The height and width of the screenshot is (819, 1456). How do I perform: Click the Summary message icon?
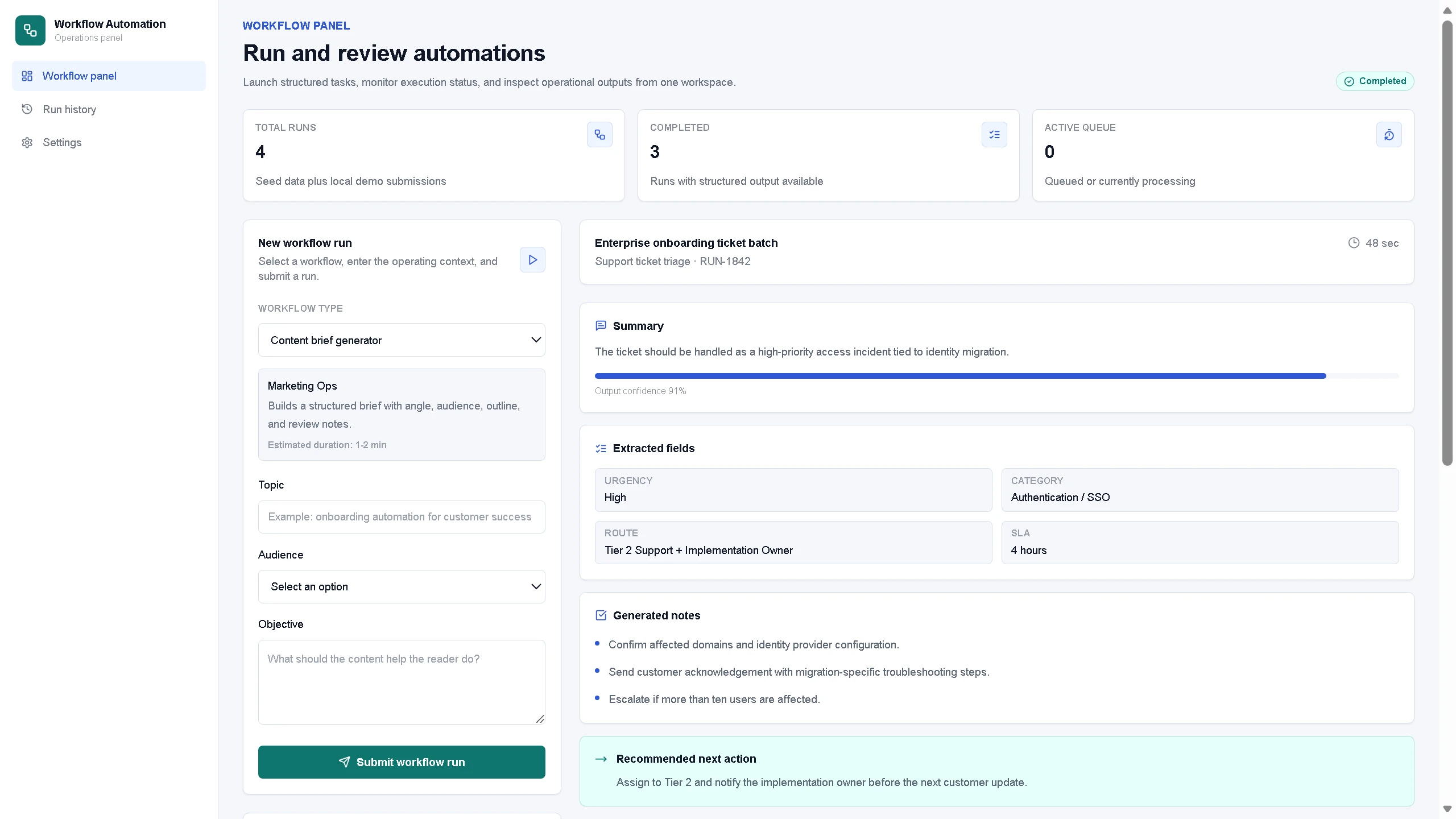point(601,326)
